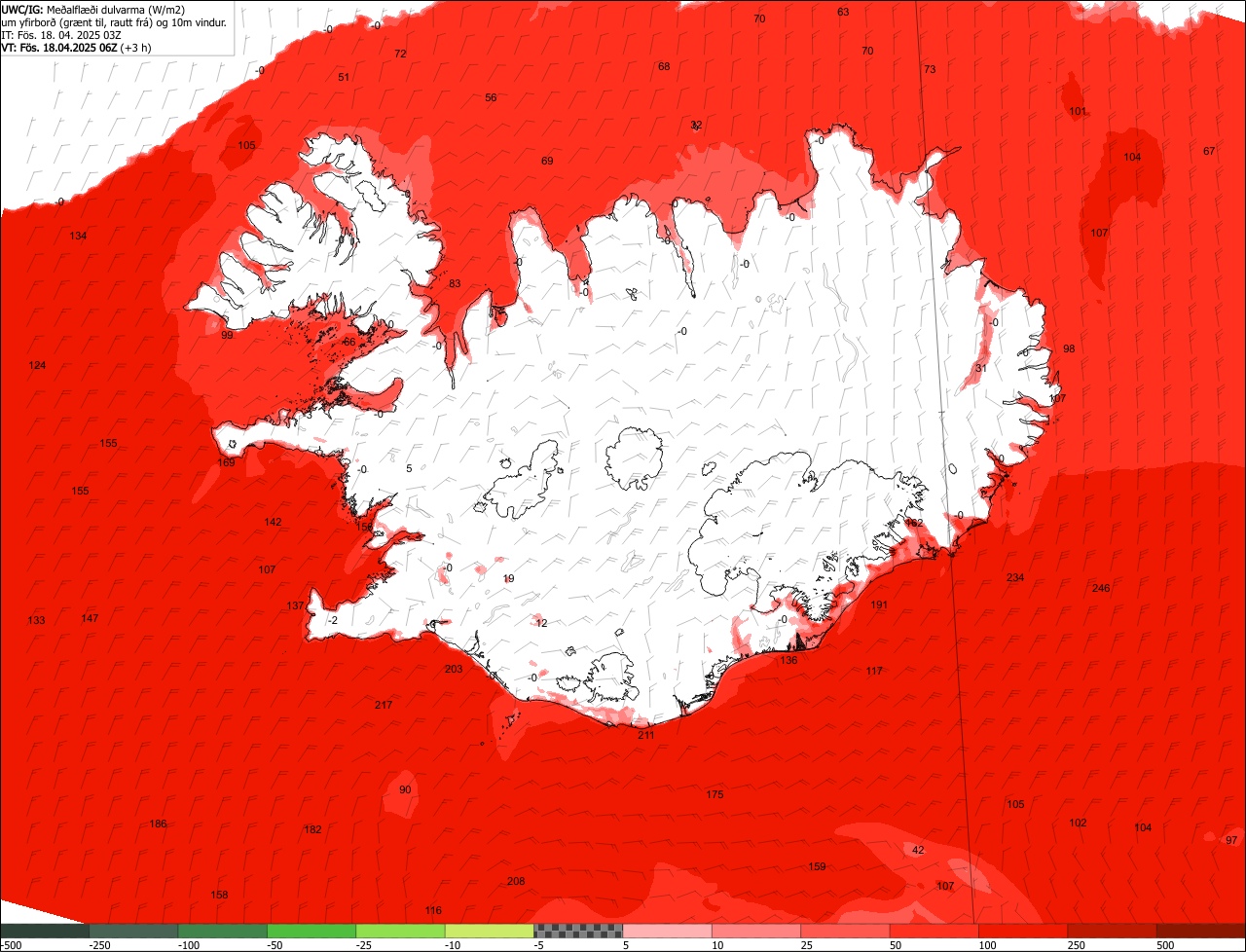Click the checkered legend swatch between -5 and 5
Viewport: 1246px width, 952px height.
tap(578, 931)
